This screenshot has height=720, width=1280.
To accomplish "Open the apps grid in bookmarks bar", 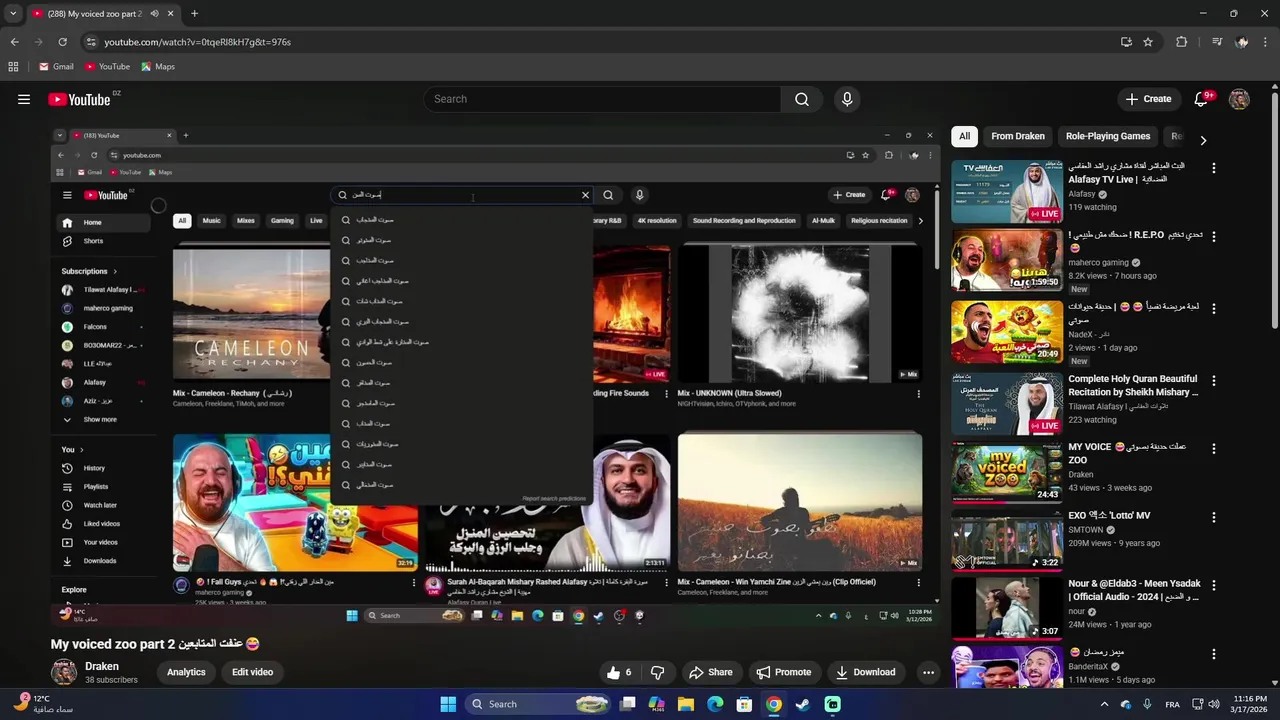I will tap(13, 67).
